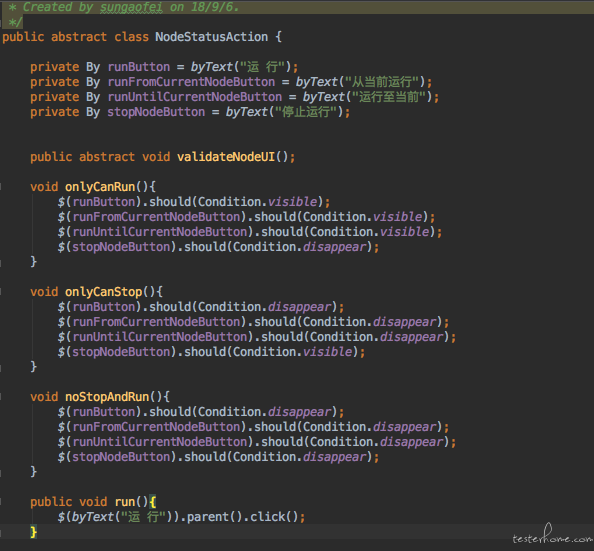This screenshot has height=551, width=594.
Task: Click the sungaofei author name in comment
Action: tap(131, 7)
